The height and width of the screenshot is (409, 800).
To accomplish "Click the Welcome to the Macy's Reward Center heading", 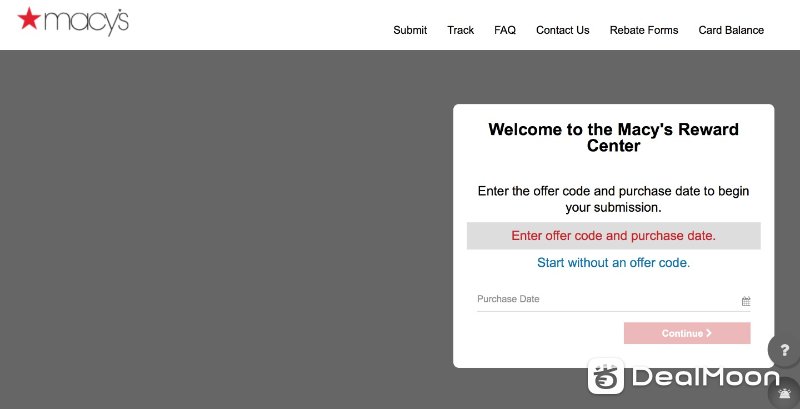I will (613, 137).
